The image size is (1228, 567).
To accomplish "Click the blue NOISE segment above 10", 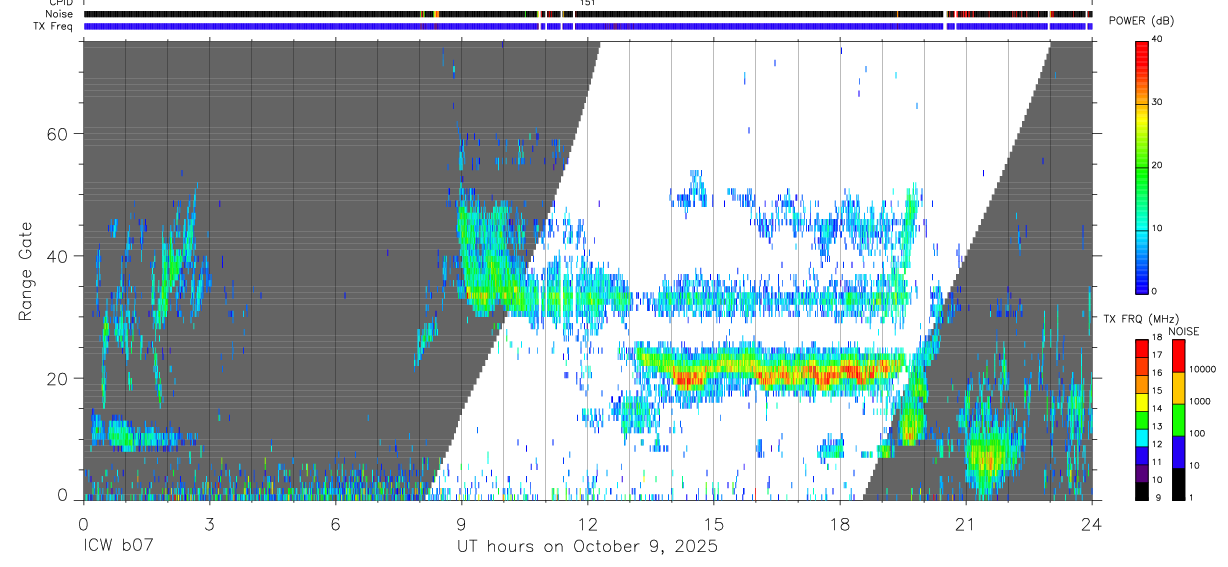I will coord(1179,451).
